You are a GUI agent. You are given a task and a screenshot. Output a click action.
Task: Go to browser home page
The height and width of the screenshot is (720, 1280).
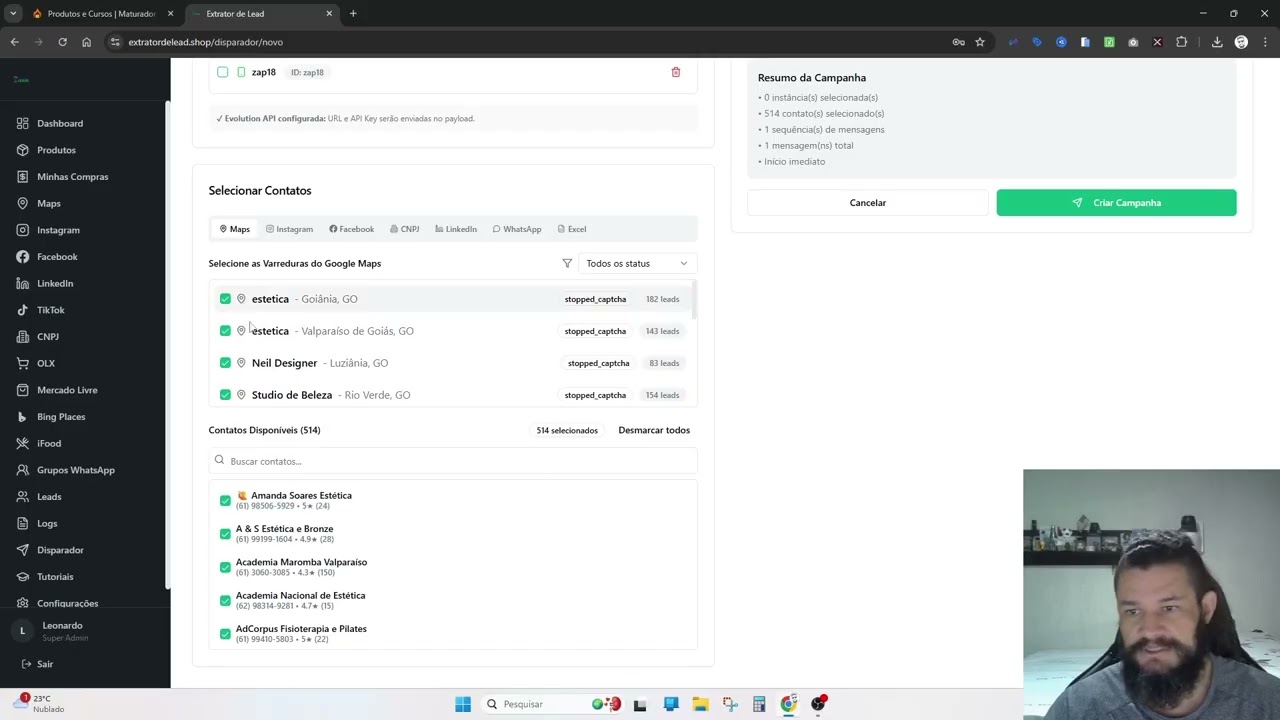[86, 42]
